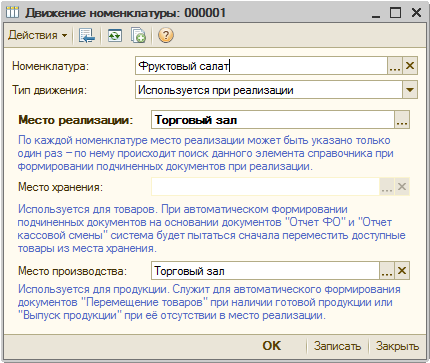Expand the Тип движения dropdown arrow
430x363 pixels.
pos(410,90)
